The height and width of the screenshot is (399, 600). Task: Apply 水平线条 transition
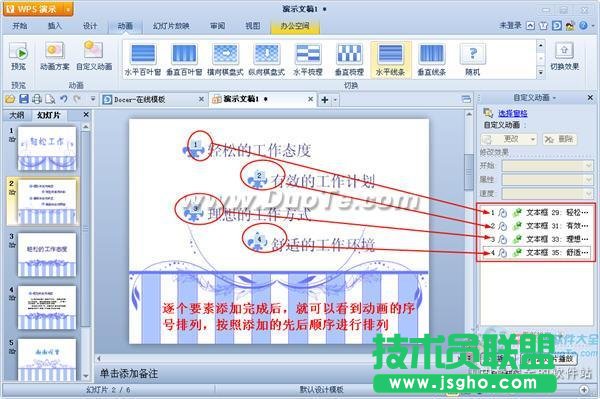tap(390, 59)
